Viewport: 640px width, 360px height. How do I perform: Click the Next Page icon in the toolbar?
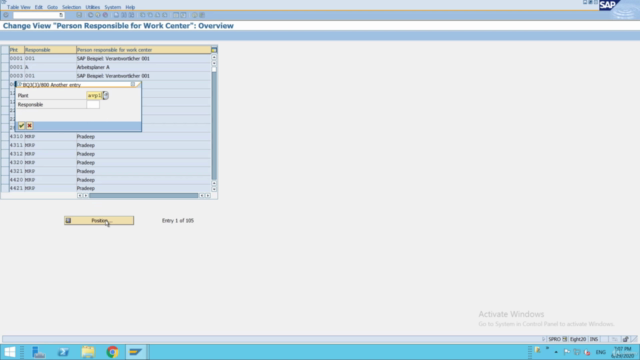pos(157,15)
